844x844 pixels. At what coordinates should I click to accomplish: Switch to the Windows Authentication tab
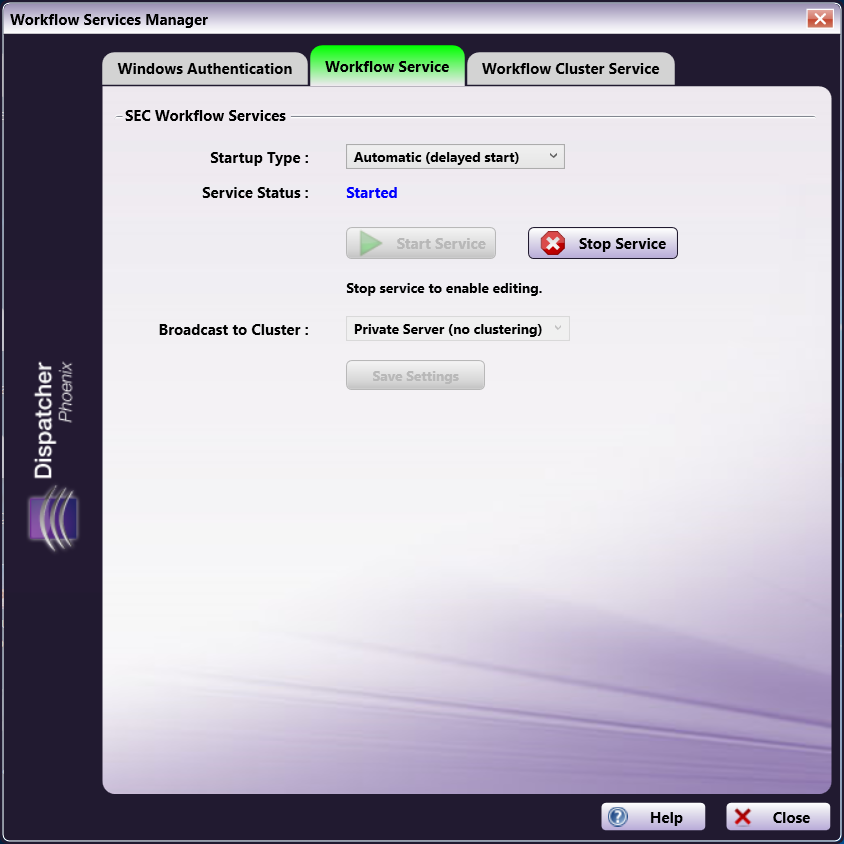pyautogui.click(x=205, y=69)
